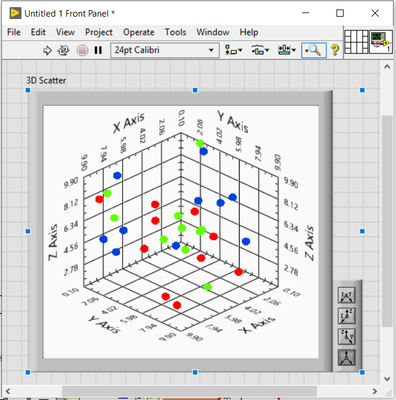Viewport: 396px width, 400px height.
Task: Click the Pause button in the toolbar
Action: tap(98, 50)
